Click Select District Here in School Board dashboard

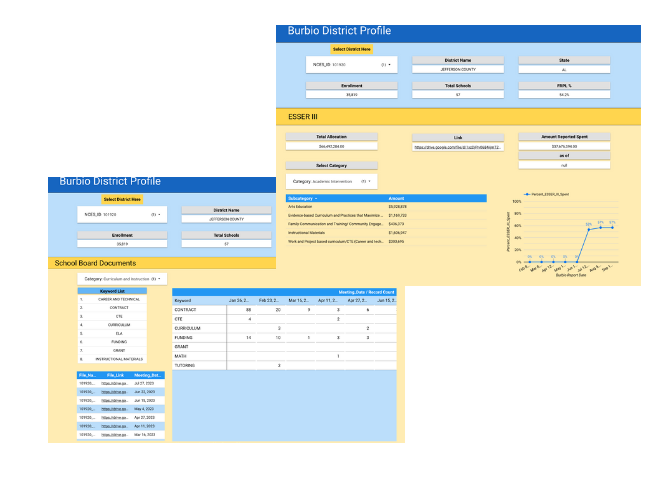[122, 199]
